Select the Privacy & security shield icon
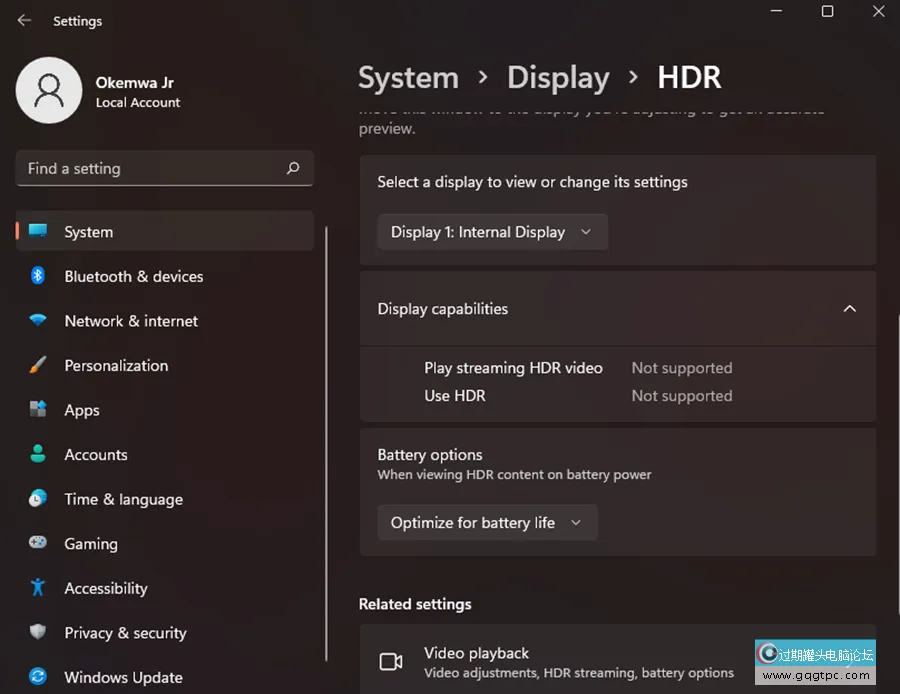This screenshot has height=694, width=900. point(38,632)
